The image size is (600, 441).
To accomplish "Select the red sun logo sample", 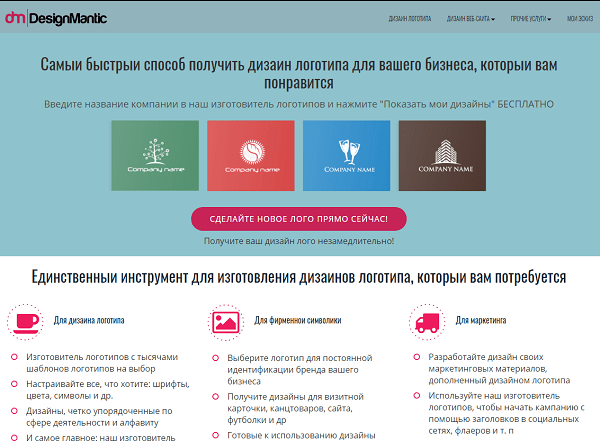I will (x=251, y=155).
